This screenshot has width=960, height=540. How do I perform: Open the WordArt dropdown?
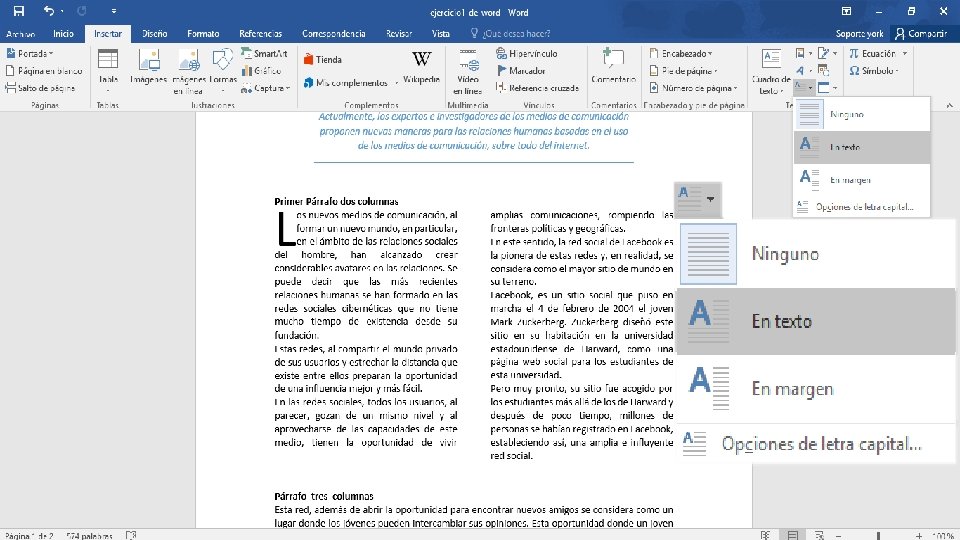[x=803, y=70]
